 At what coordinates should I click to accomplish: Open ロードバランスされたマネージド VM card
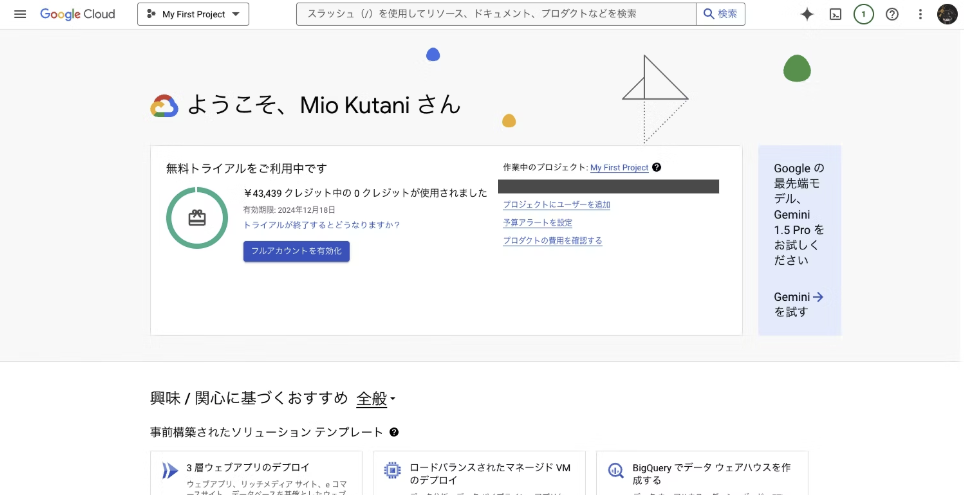click(480, 473)
